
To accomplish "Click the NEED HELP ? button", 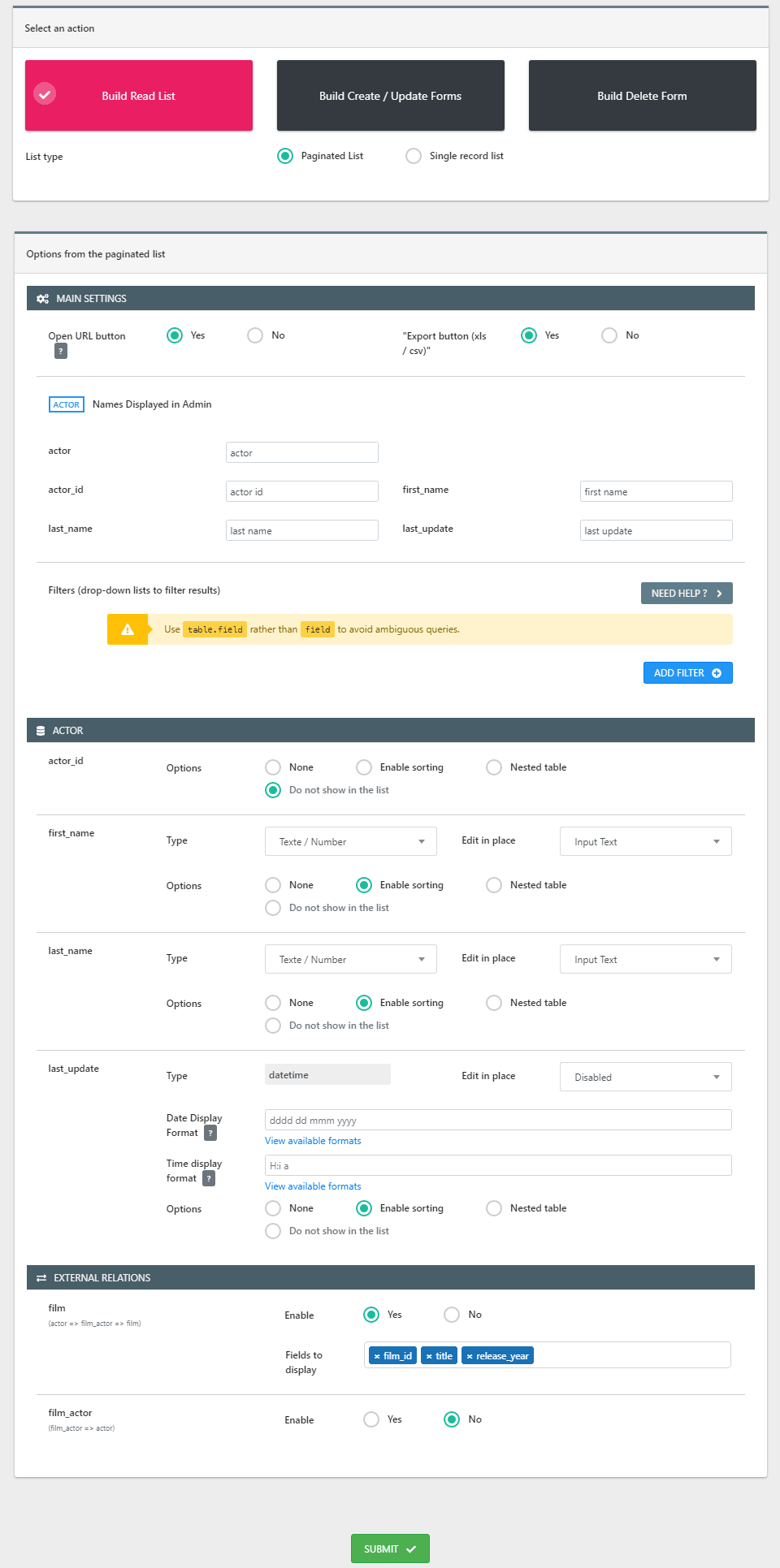I will pos(687,594).
